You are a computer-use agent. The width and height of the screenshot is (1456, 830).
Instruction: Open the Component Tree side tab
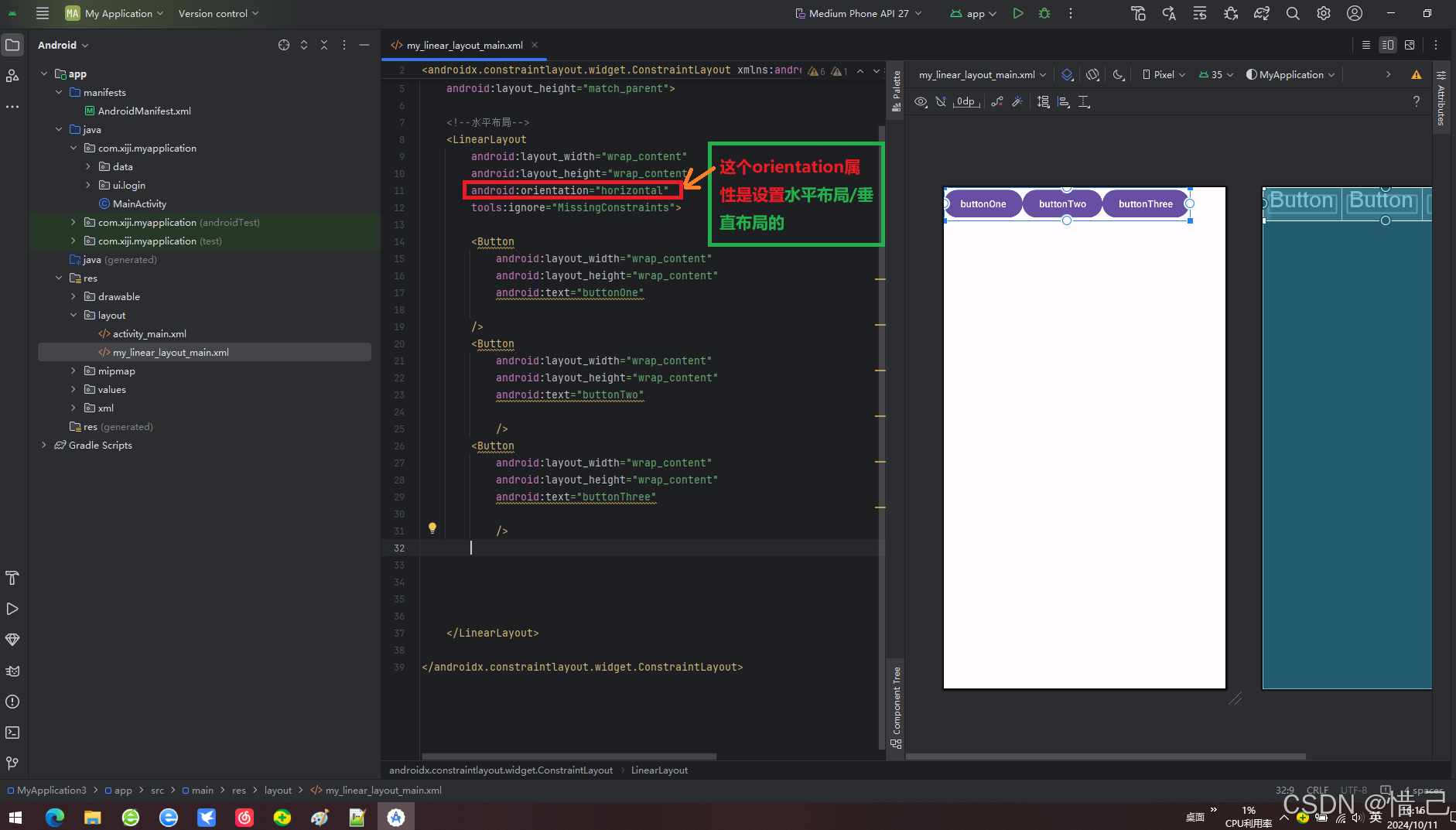pyautogui.click(x=897, y=706)
